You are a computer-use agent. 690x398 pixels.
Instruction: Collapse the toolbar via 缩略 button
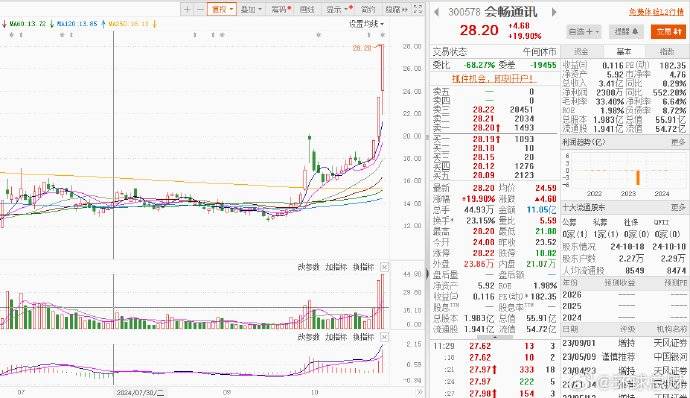tap(396, 9)
